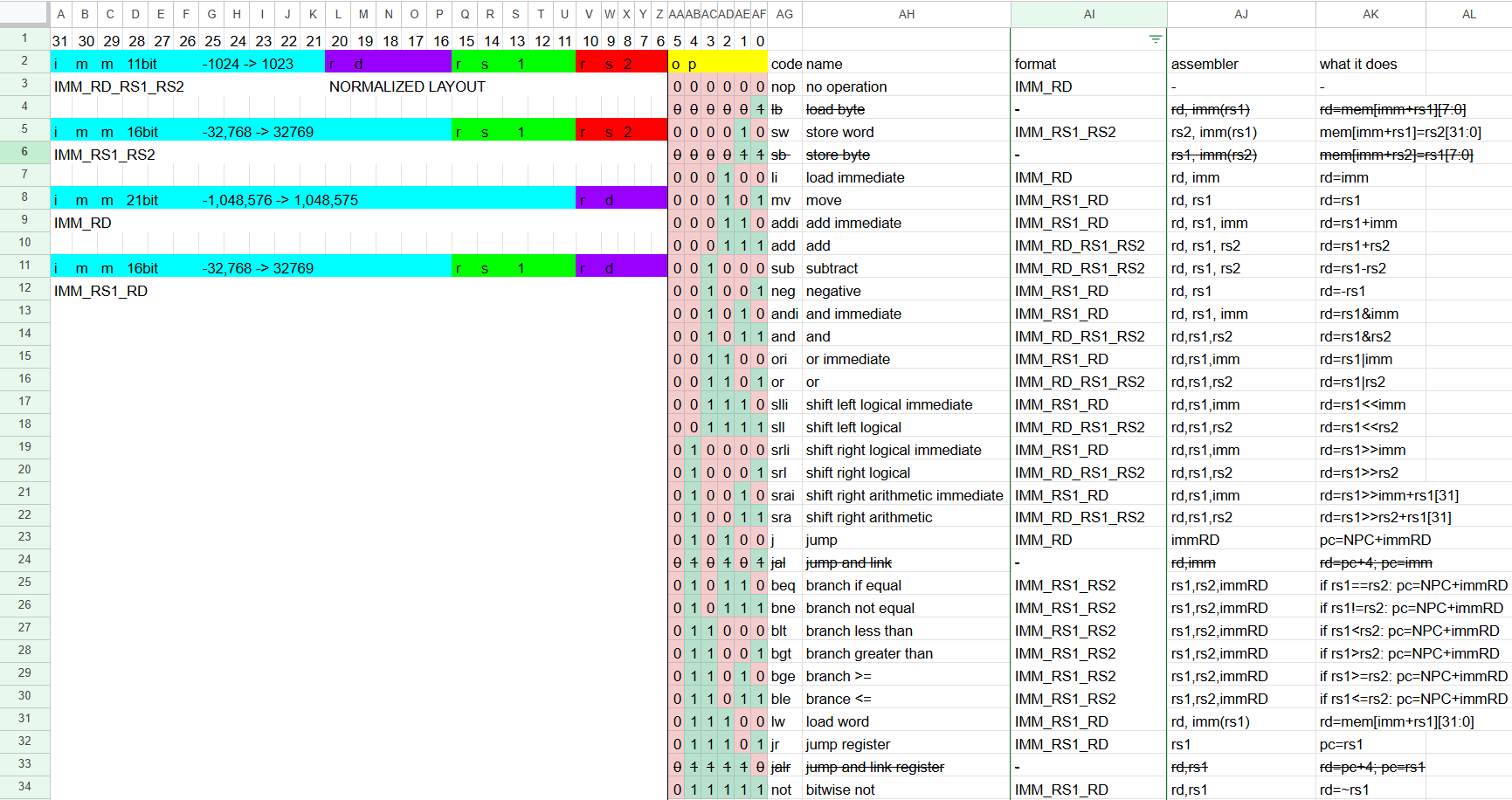Click the red "rs2" cell in row 5
This screenshot has height=800, width=1512.
tap(621, 132)
